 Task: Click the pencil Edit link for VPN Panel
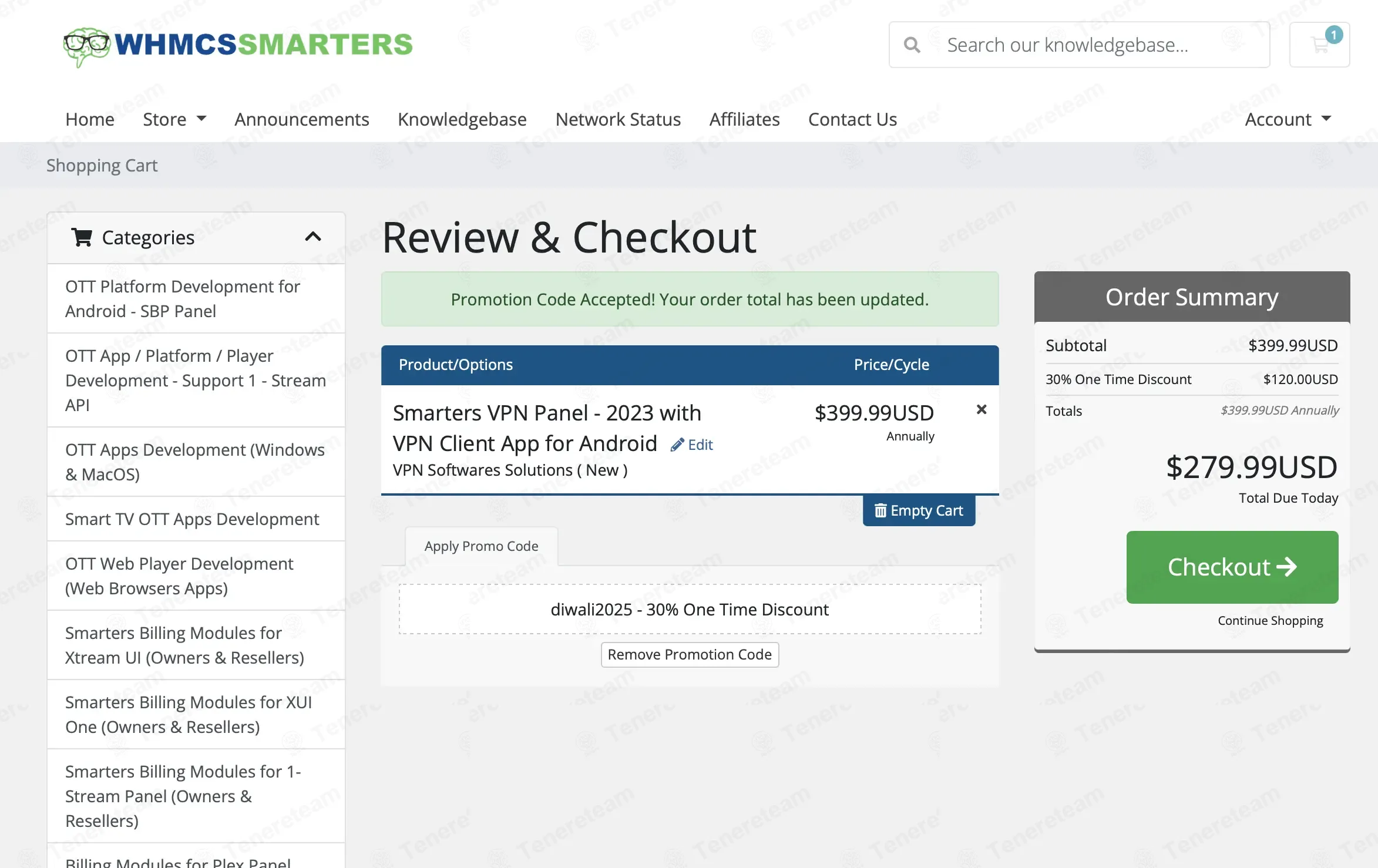692,445
